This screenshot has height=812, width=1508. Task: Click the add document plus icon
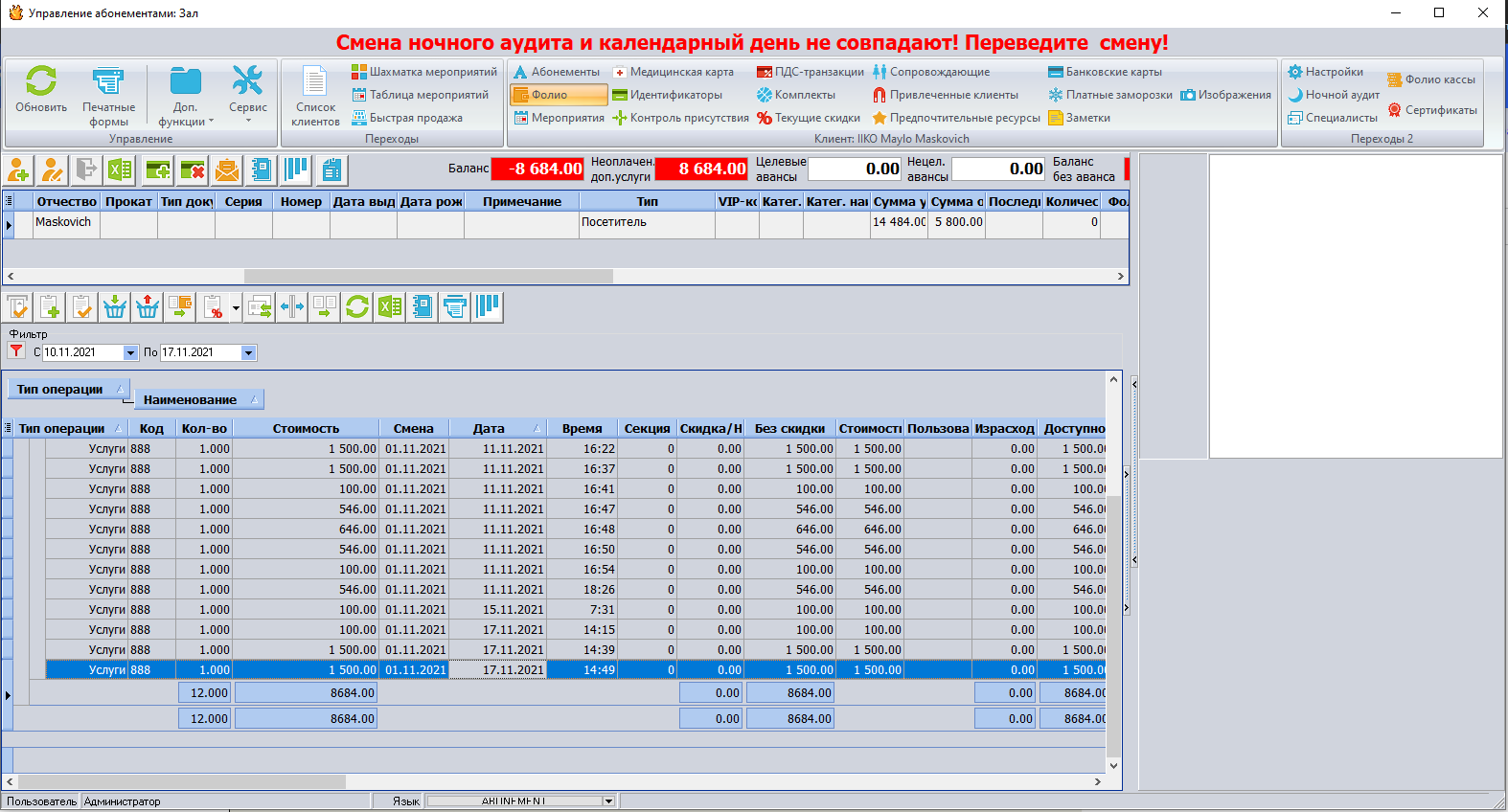pos(51,307)
